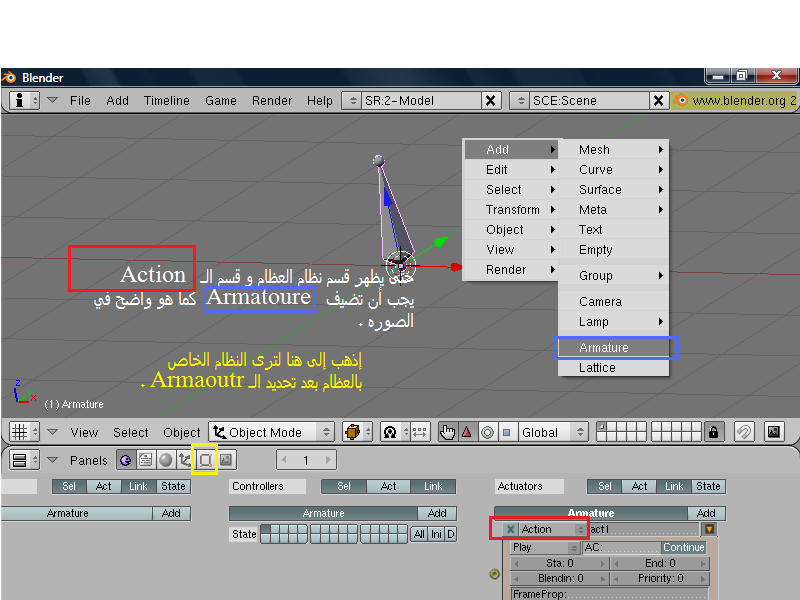Click Add in the Controllers header

click(x=437, y=513)
